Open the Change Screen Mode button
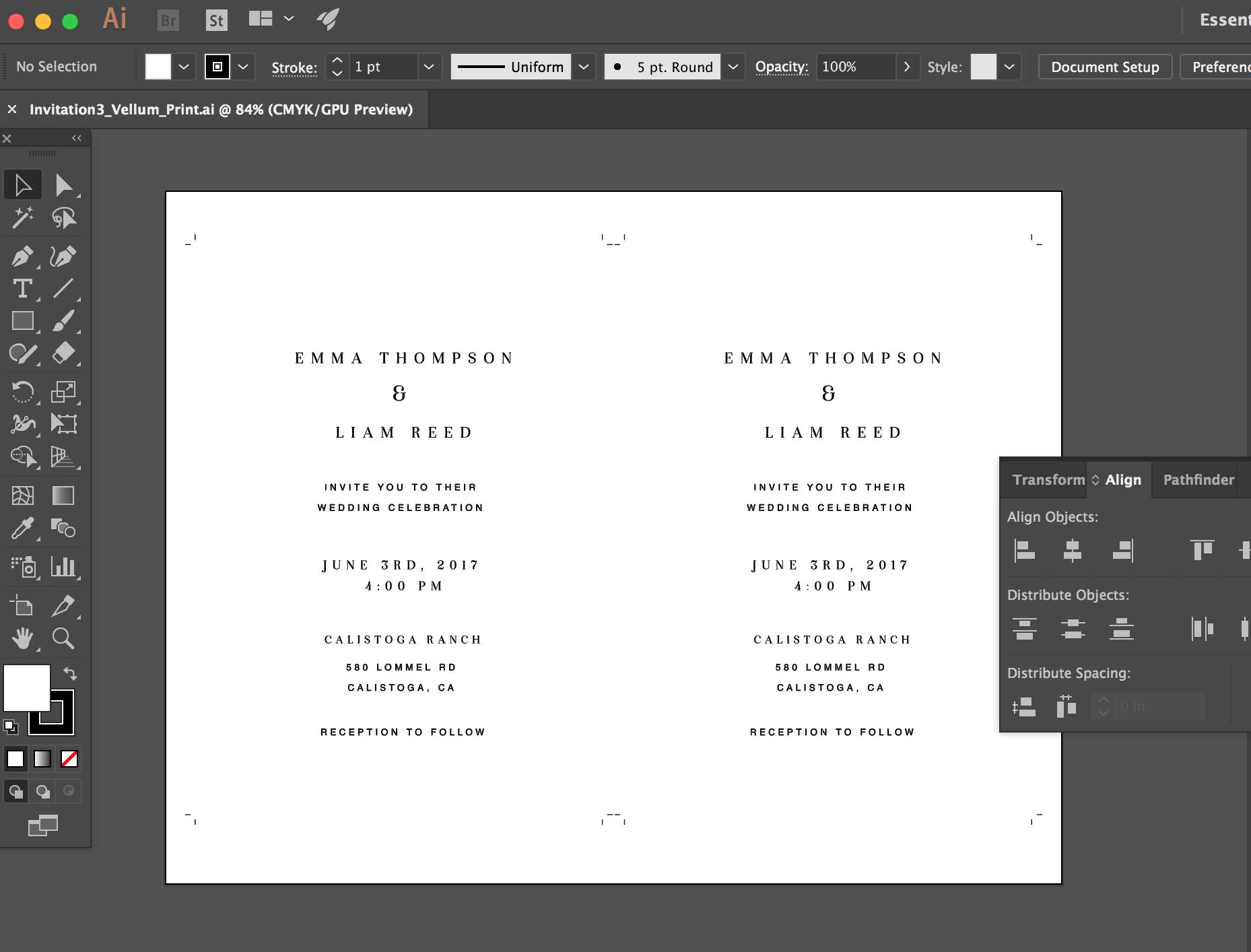This screenshot has width=1251, height=952. click(x=43, y=825)
